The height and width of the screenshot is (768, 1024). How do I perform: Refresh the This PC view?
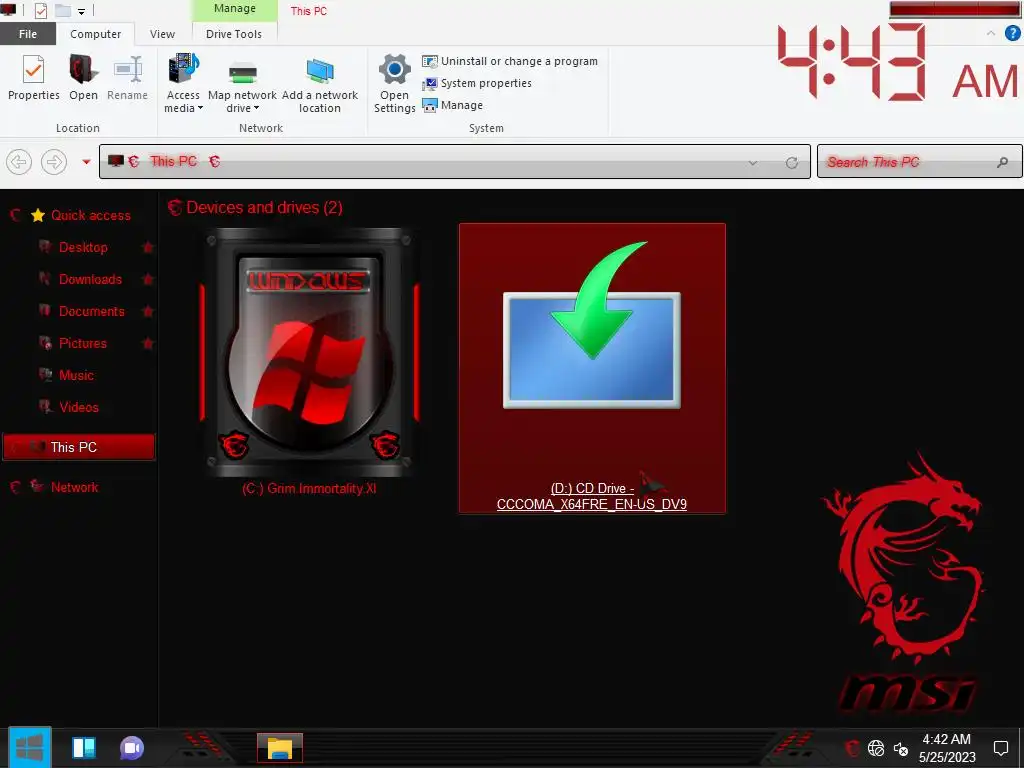point(792,163)
